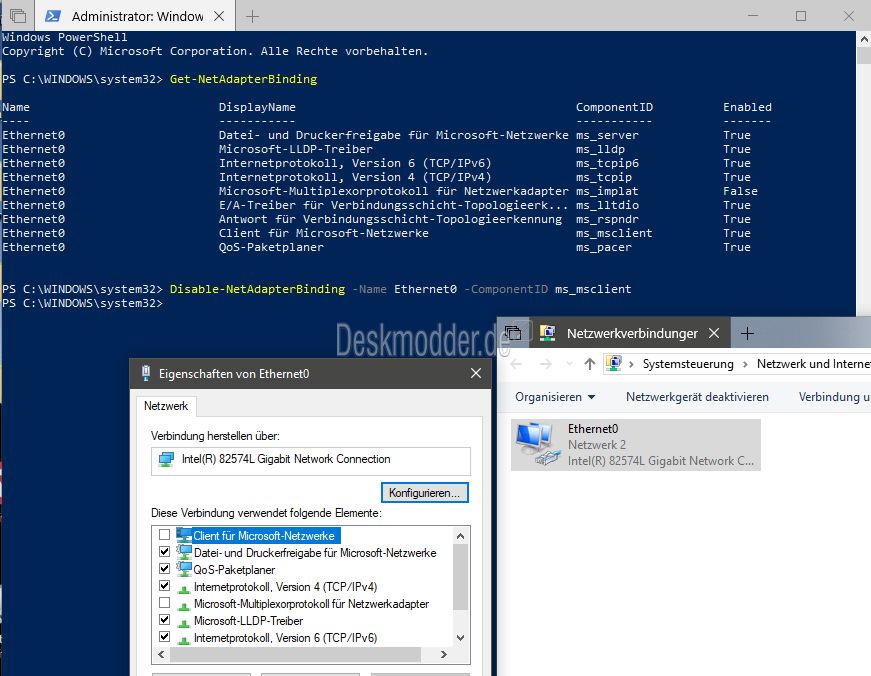Image resolution: width=871 pixels, height=676 pixels.
Task: Uncheck Internetprotokoll Version 4 checkbox
Action: (164, 585)
